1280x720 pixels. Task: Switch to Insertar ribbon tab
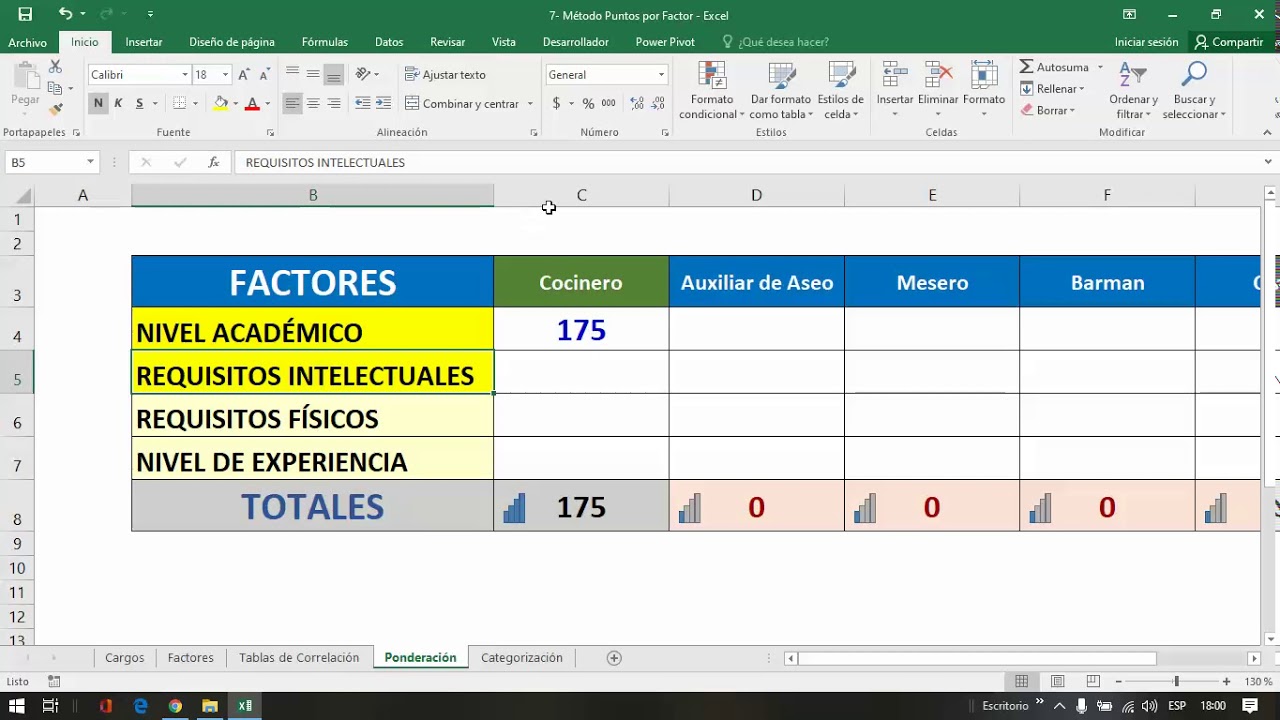pos(144,42)
